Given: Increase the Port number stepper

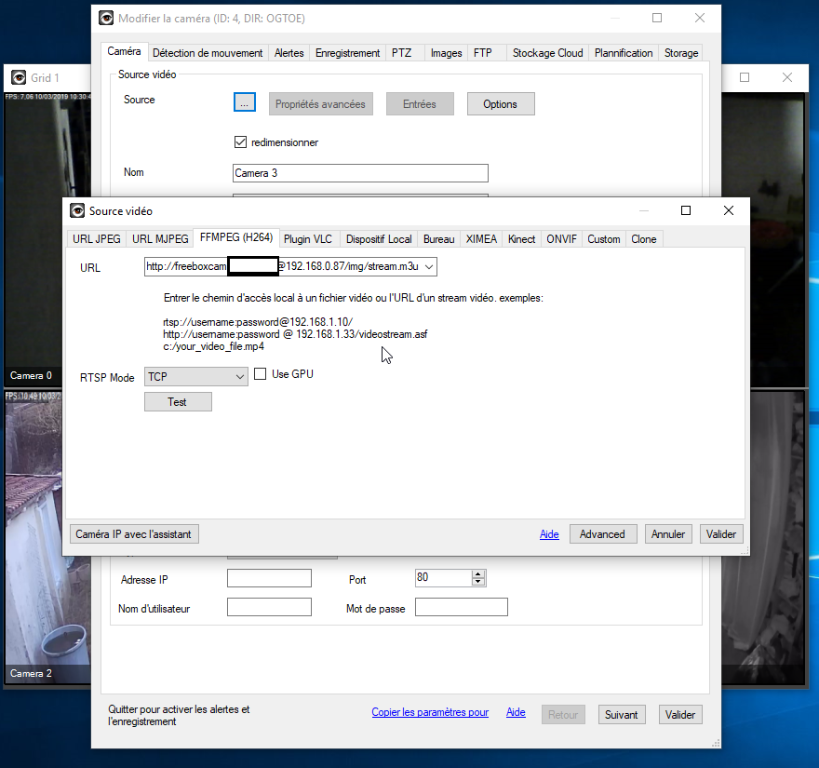Looking at the screenshot, I should pyautogui.click(x=478, y=574).
